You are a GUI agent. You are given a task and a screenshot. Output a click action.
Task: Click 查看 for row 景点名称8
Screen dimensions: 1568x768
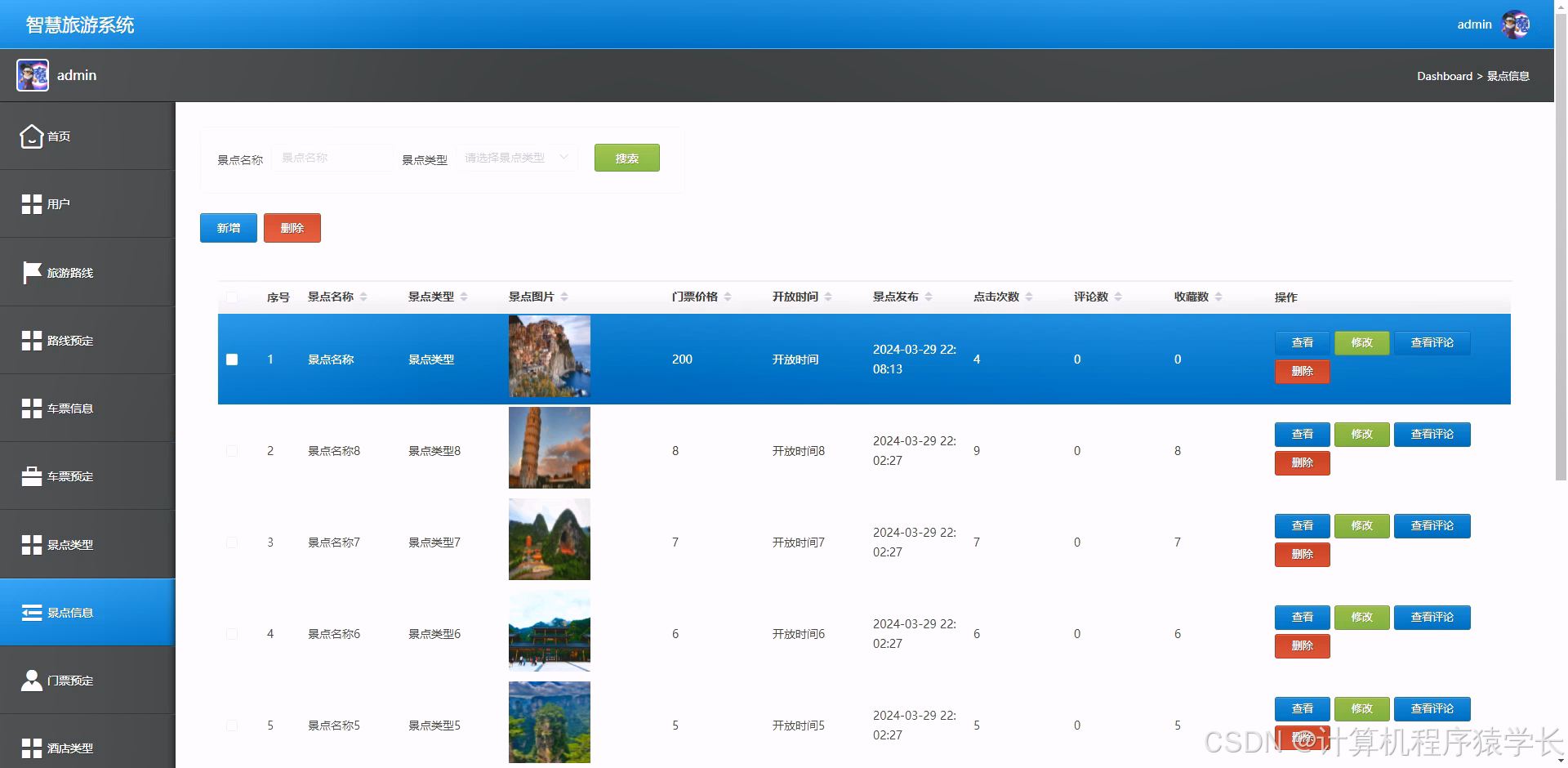1303,435
